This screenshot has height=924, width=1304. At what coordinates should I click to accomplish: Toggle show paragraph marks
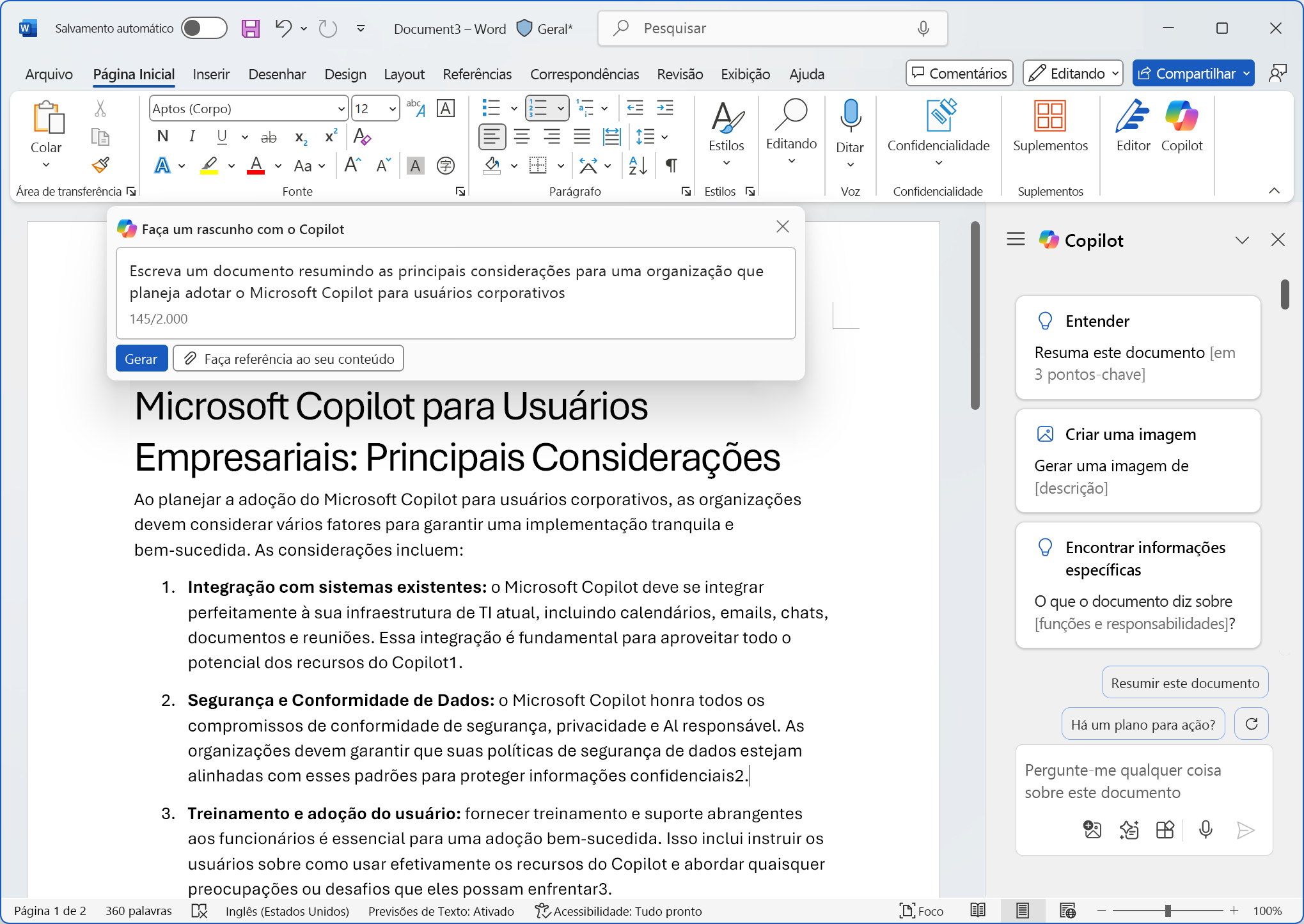(x=672, y=166)
